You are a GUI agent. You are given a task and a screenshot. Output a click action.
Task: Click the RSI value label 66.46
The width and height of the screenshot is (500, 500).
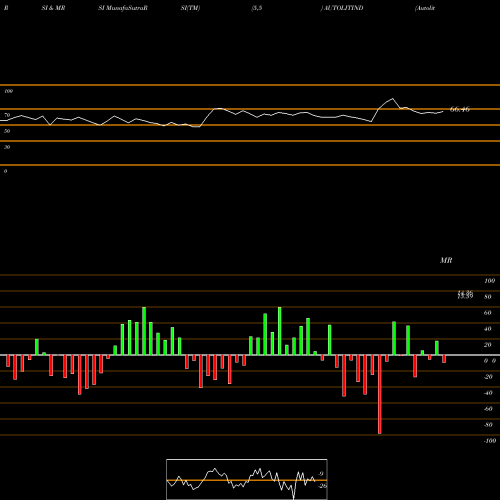460,109
